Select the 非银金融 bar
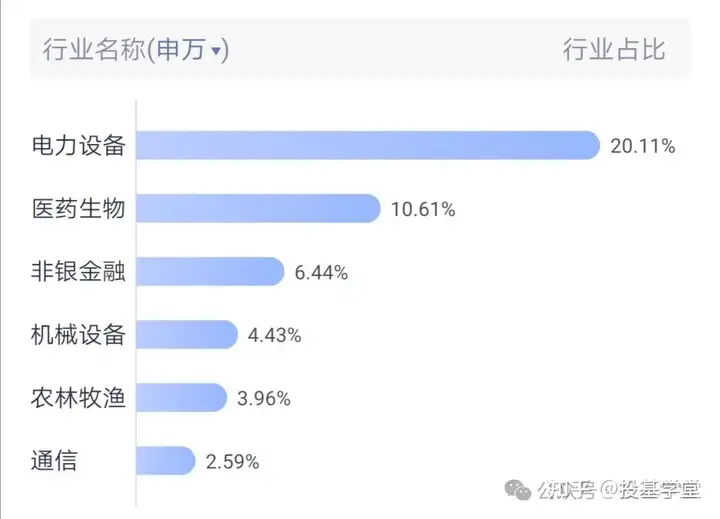 (210, 271)
